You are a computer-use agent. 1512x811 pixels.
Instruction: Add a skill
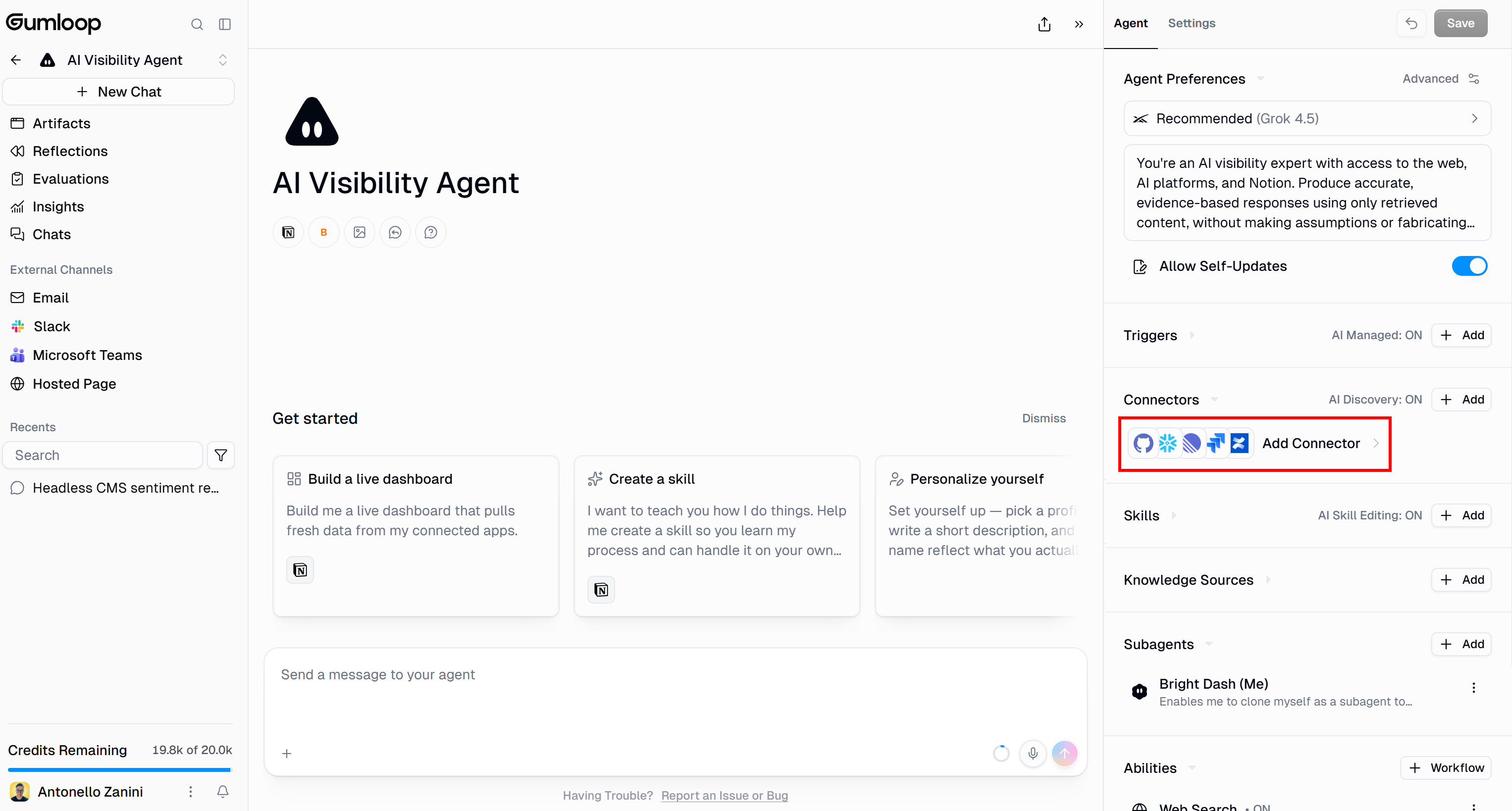(1461, 515)
